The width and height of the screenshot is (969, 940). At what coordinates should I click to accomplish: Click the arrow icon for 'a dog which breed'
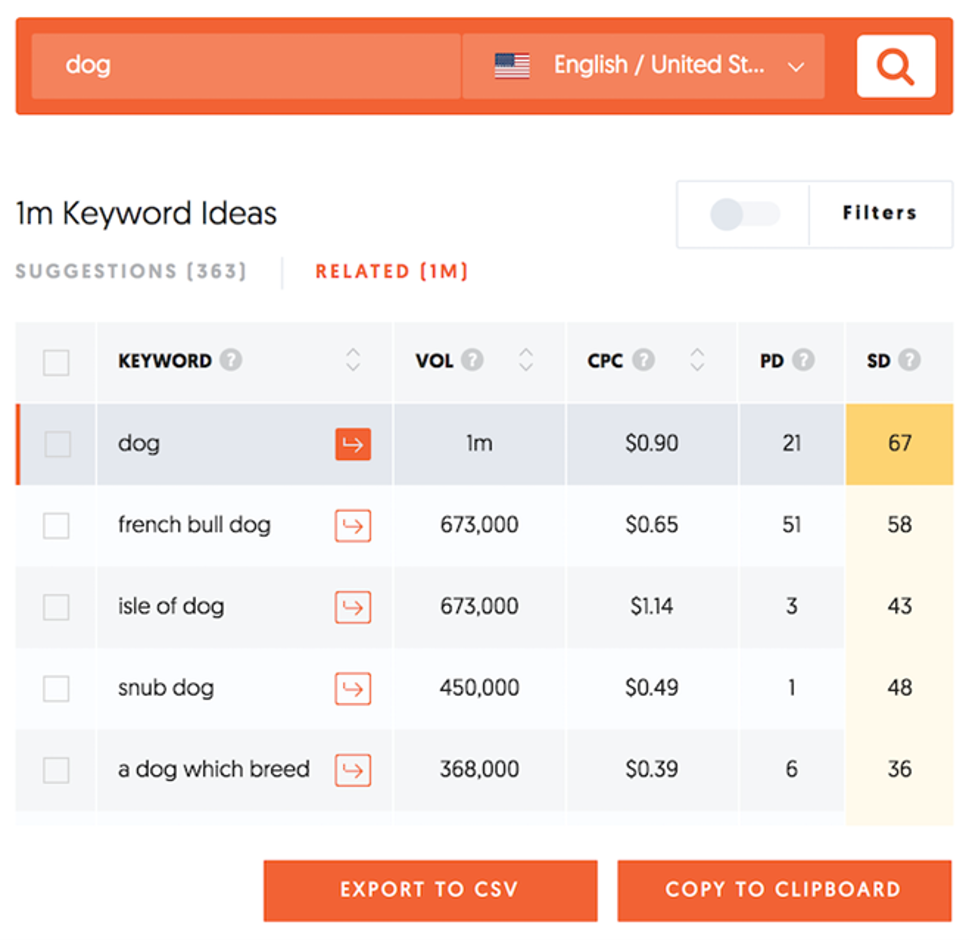(x=353, y=770)
